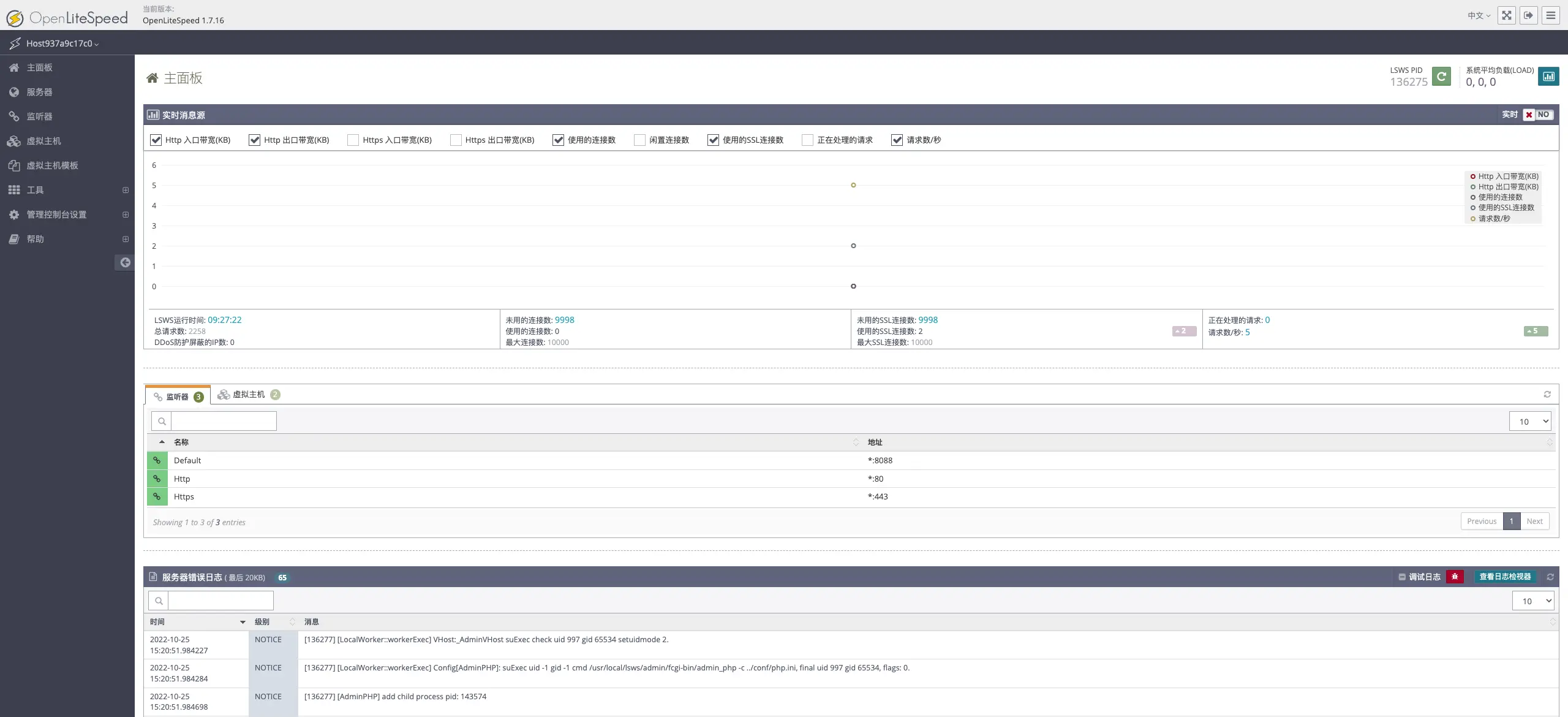Expand the 工具 sidebar section

[x=125, y=190]
